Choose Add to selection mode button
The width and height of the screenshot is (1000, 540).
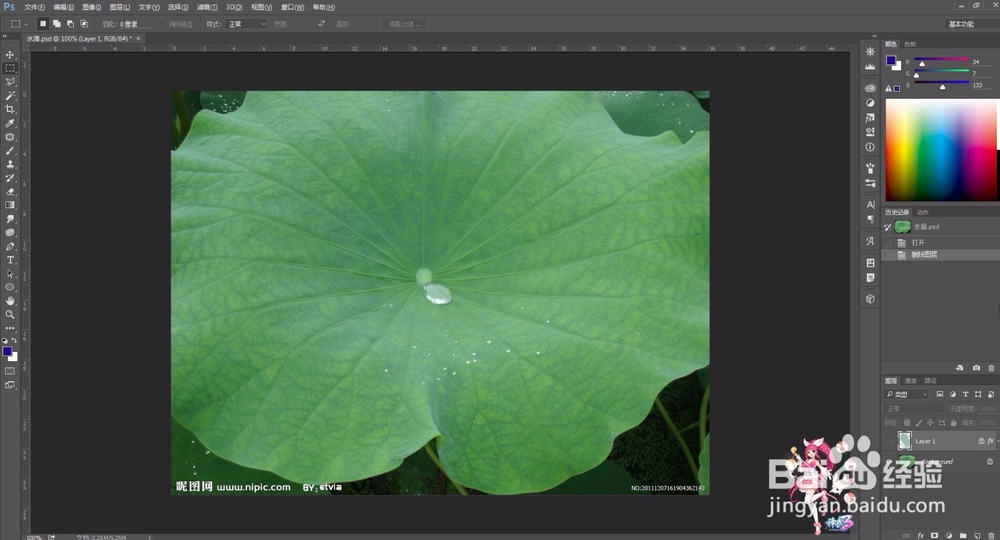(56, 24)
